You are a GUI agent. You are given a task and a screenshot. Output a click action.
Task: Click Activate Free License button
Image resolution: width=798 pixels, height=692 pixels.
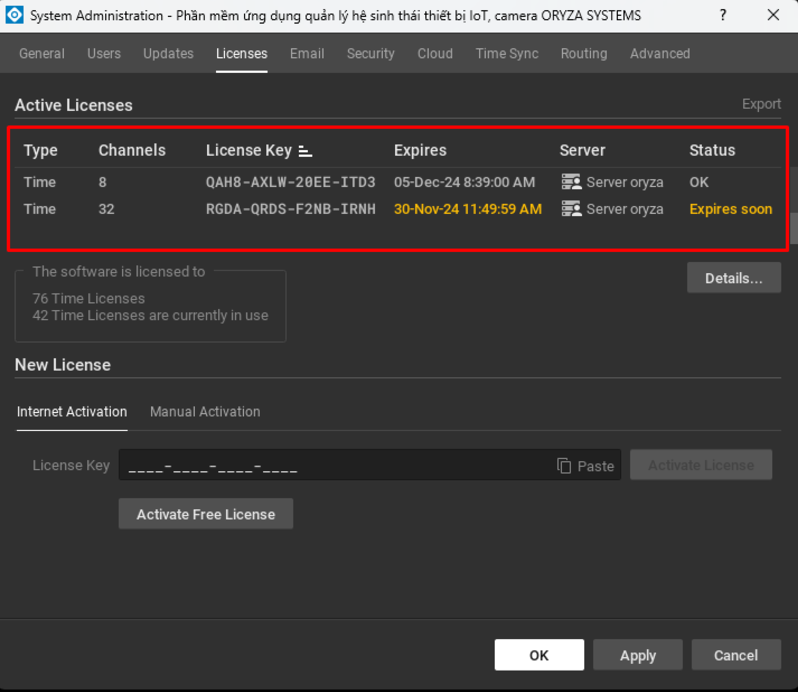[x=206, y=514]
